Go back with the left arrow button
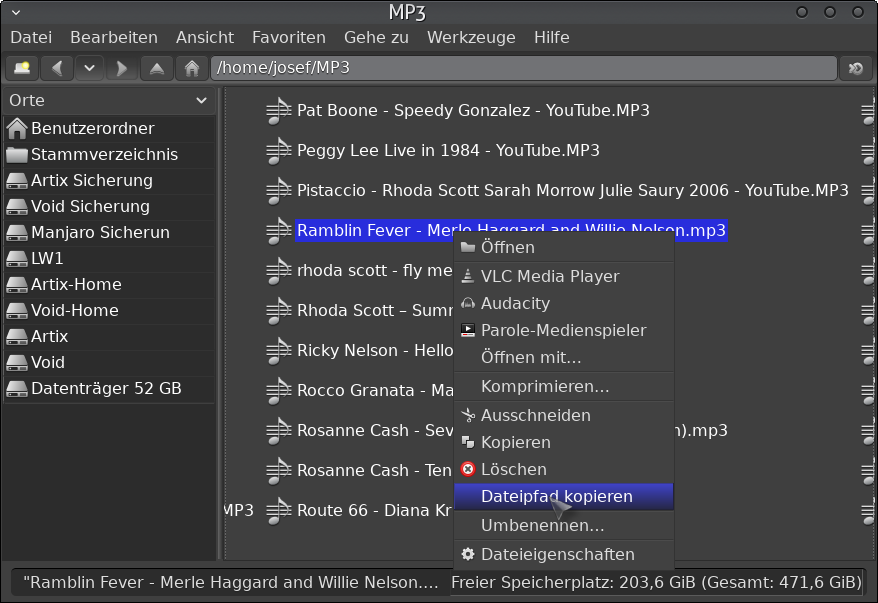878x603 pixels. 56,68
